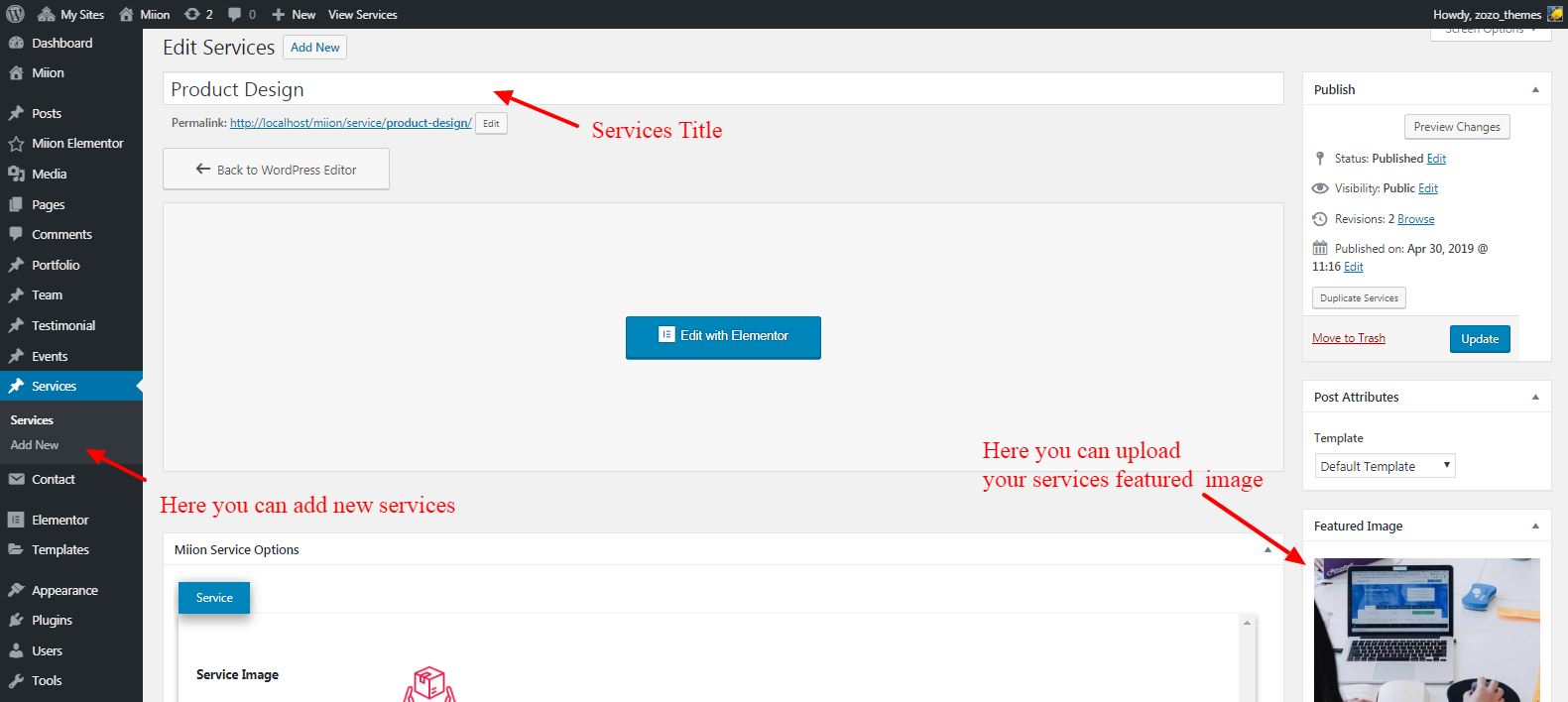Collapse the Post Attributes panel
Image resolution: width=1568 pixels, height=702 pixels.
(x=1535, y=397)
